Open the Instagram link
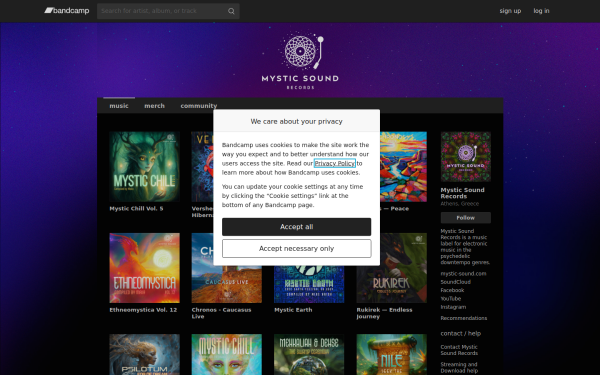The height and width of the screenshot is (375, 600). click(x=453, y=307)
